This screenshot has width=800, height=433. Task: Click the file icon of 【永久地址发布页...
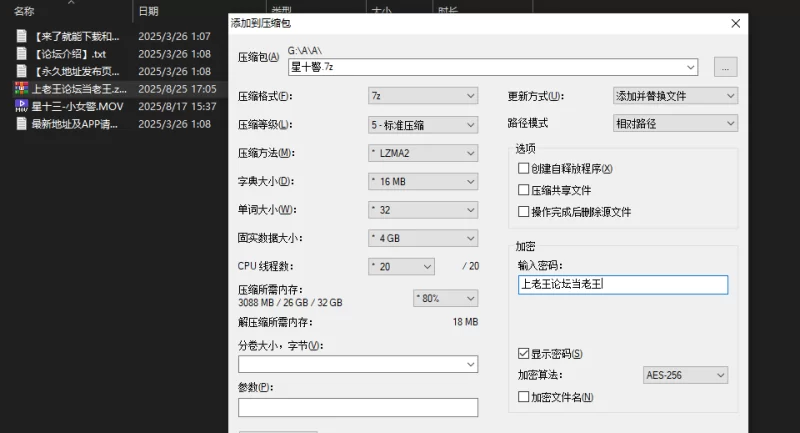pos(21,71)
